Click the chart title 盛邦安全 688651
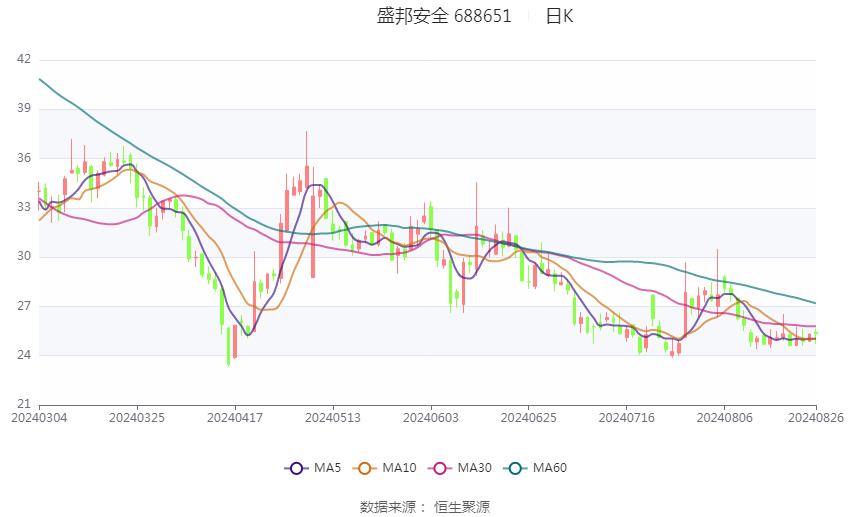 pos(444,16)
